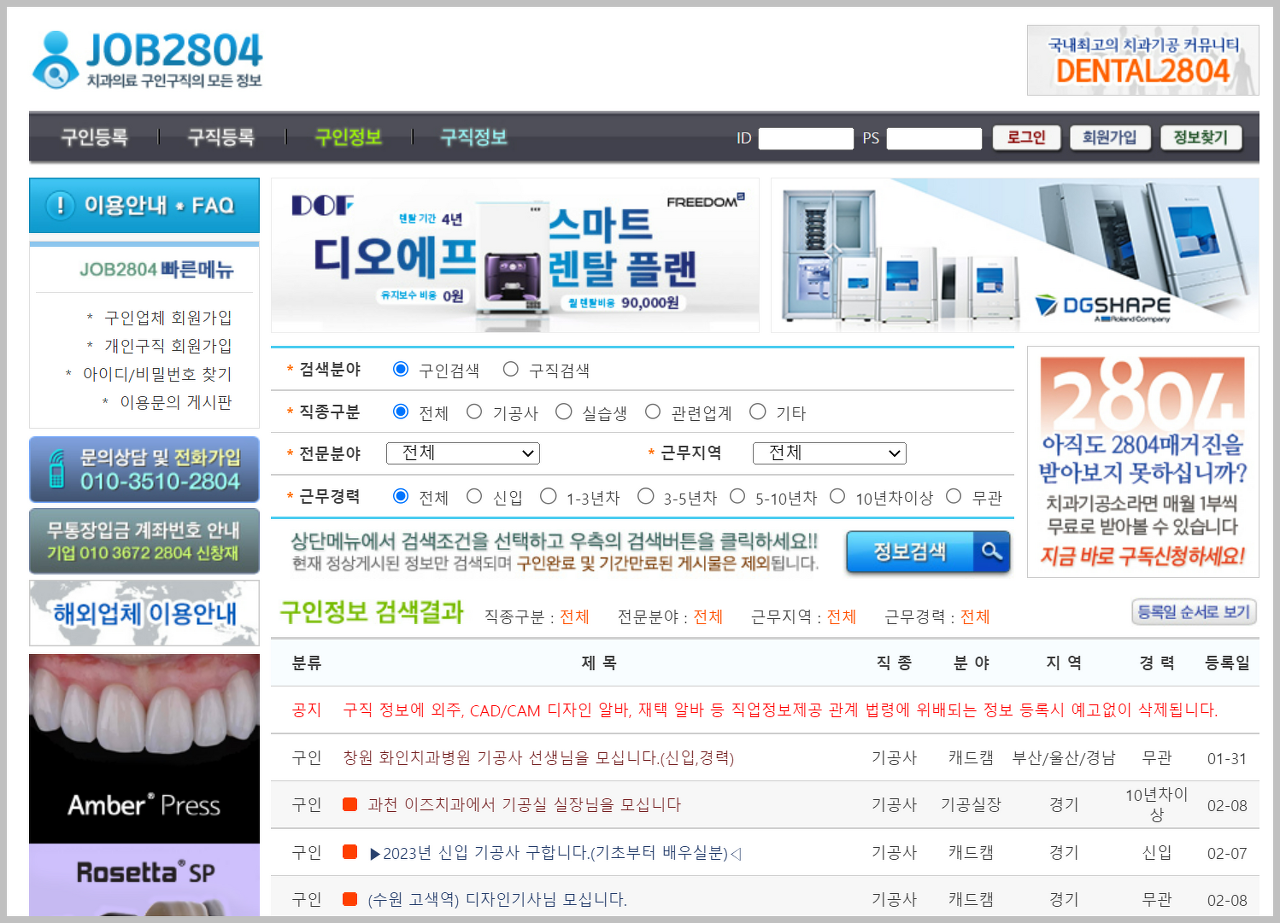Open the DGSHAPE banner ad

point(1015,255)
